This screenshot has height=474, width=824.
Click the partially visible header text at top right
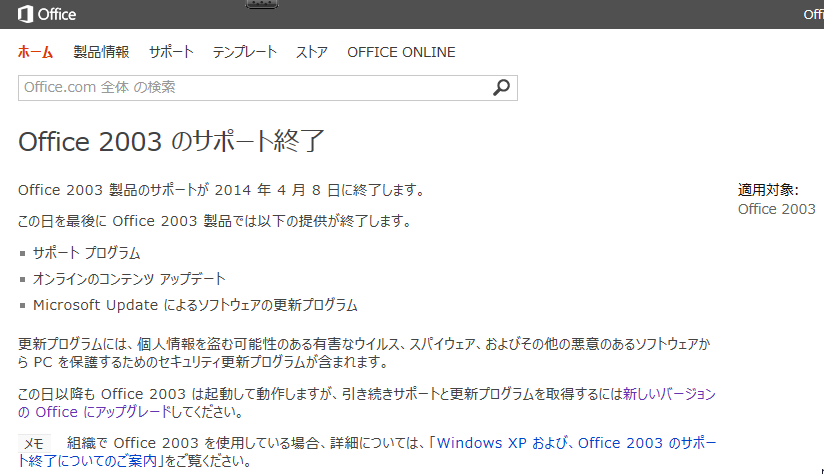click(813, 14)
